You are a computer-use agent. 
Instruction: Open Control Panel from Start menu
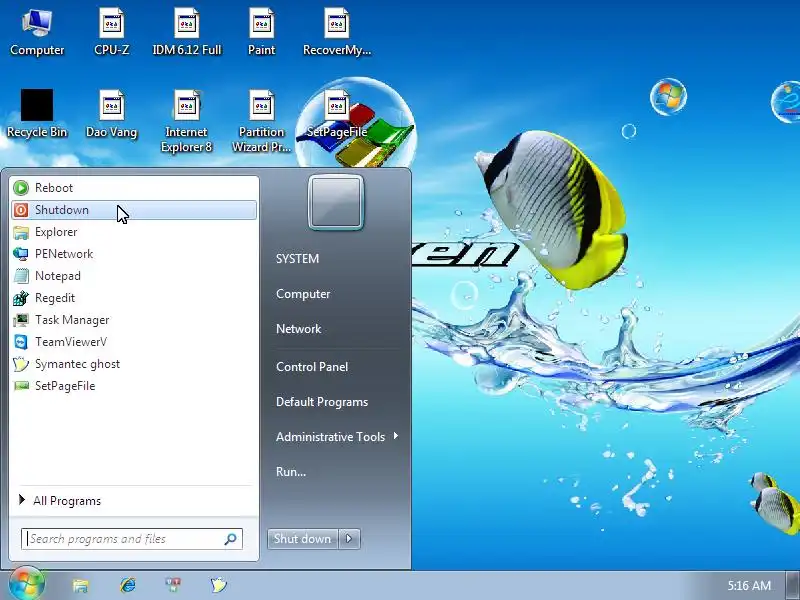[x=312, y=367]
